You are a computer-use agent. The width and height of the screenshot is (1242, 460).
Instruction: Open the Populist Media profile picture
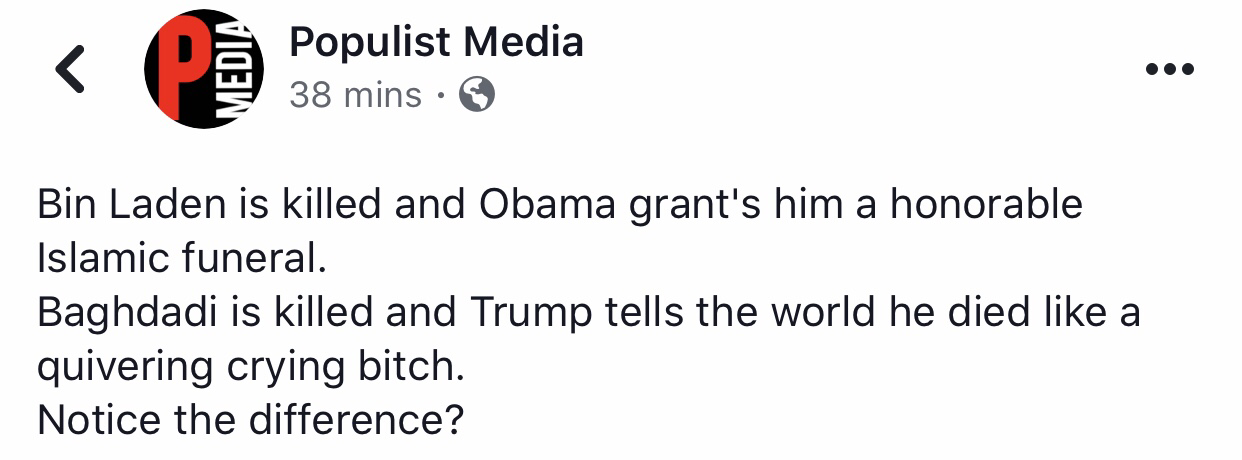point(204,69)
